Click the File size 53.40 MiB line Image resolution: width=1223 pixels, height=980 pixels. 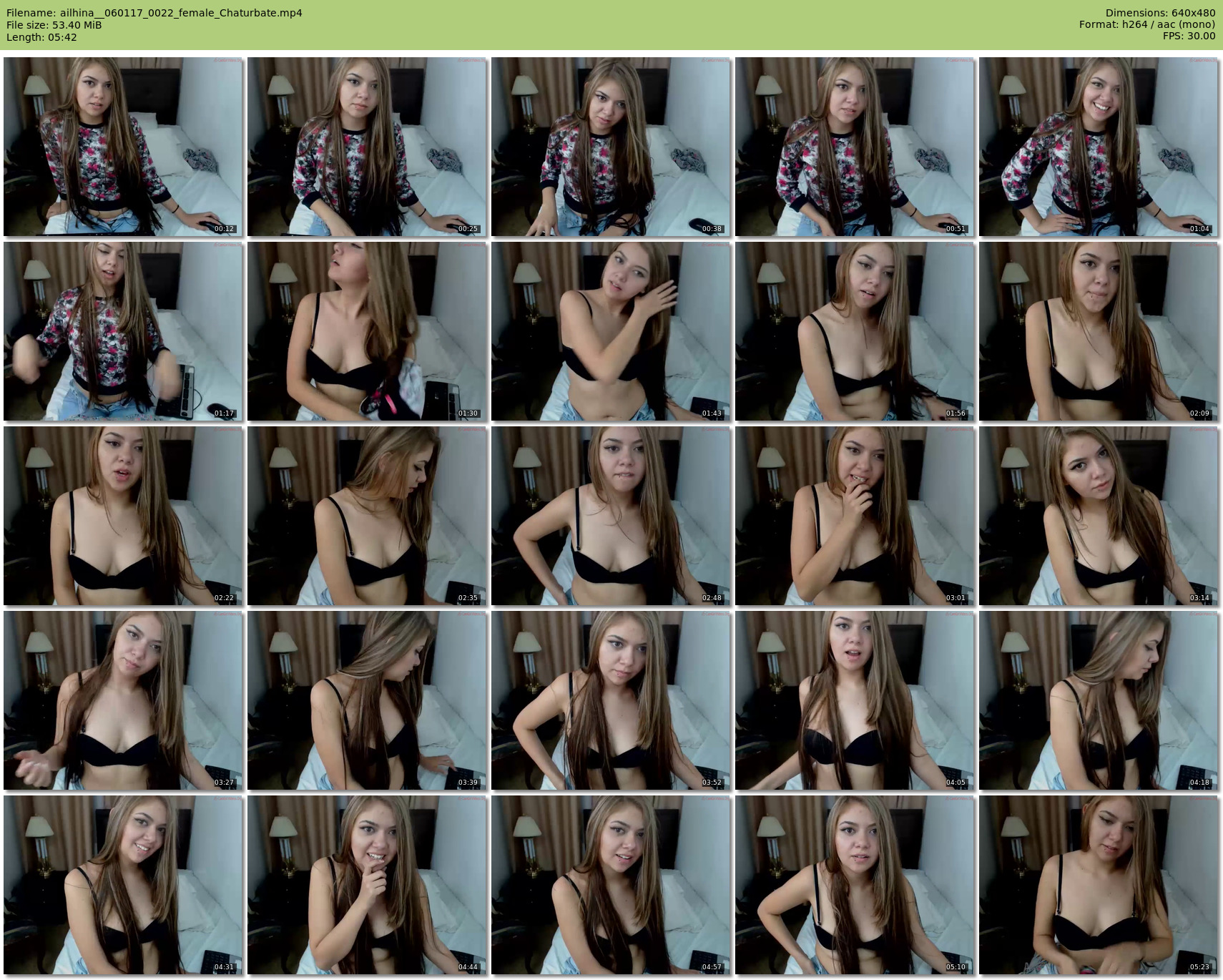click(54, 25)
